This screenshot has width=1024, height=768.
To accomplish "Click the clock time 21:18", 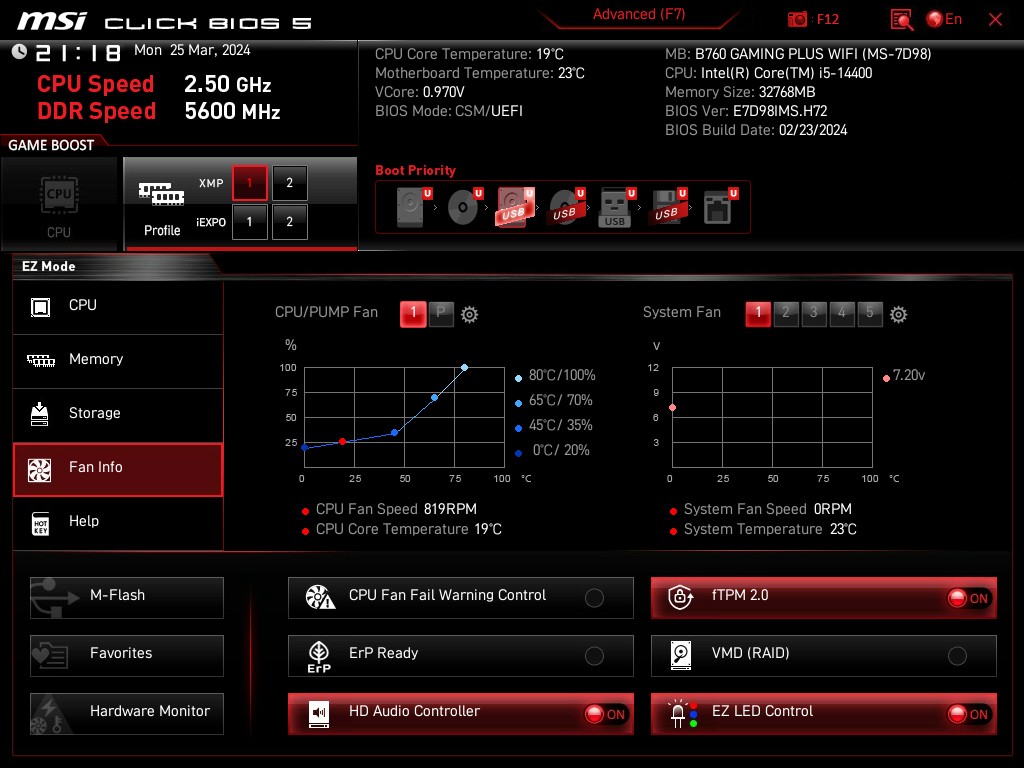I will tap(77, 52).
